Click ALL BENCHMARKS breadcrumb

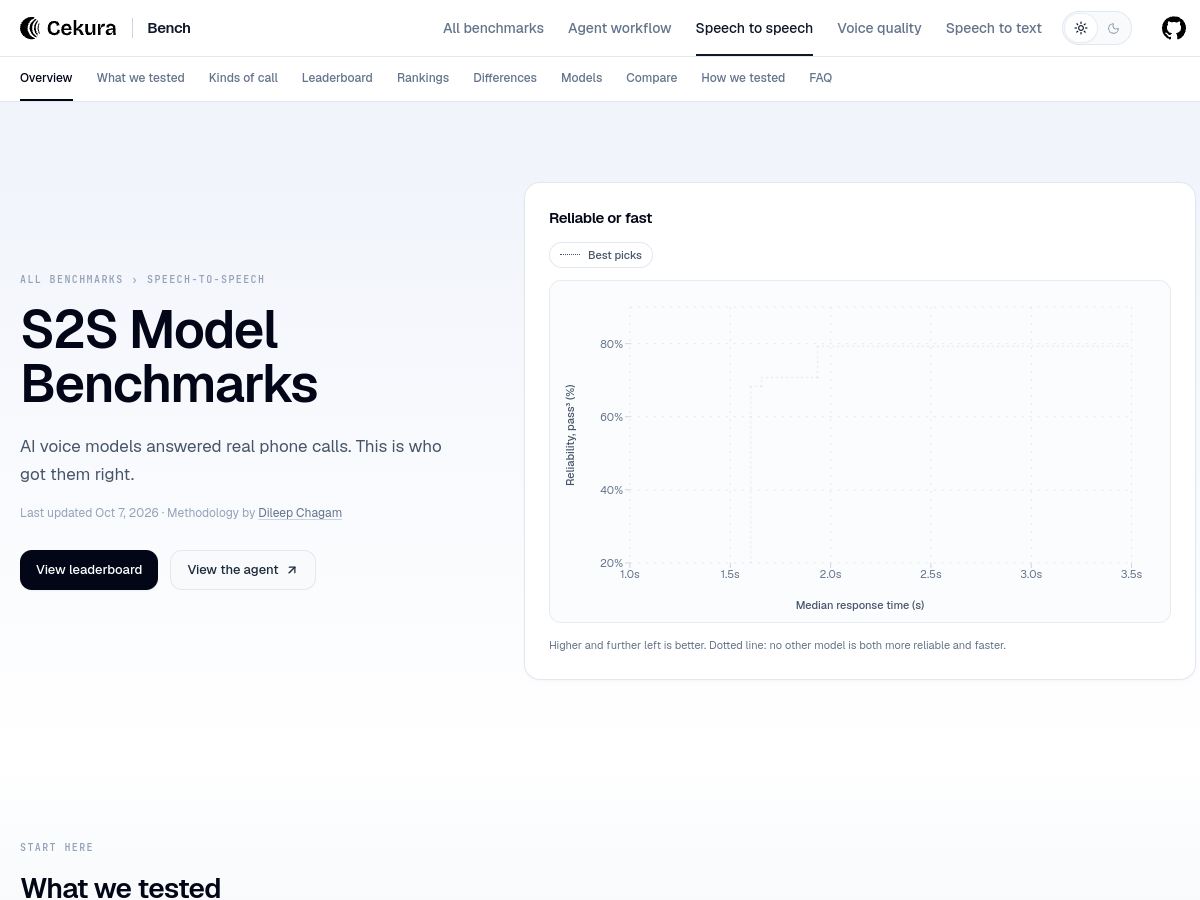coord(72,280)
